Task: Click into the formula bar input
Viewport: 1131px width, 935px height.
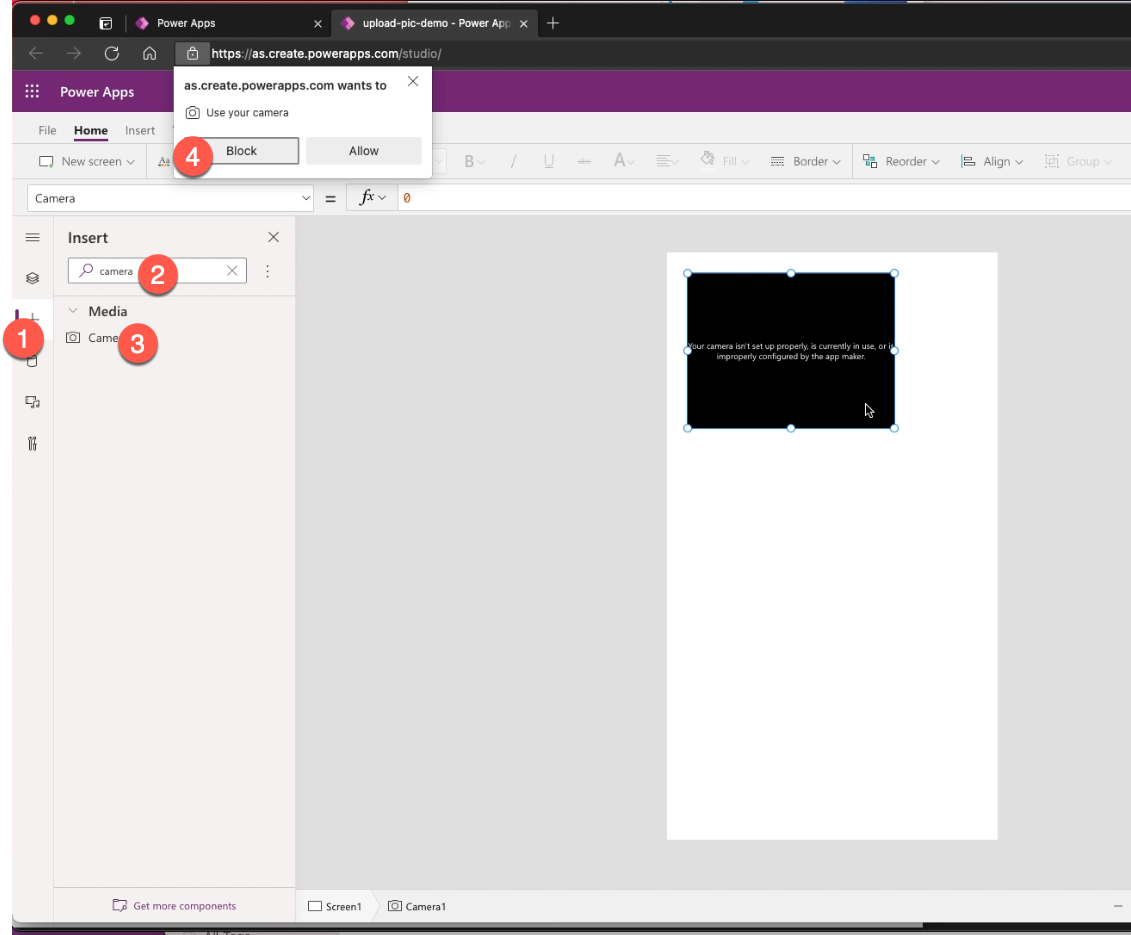Action: (x=765, y=198)
